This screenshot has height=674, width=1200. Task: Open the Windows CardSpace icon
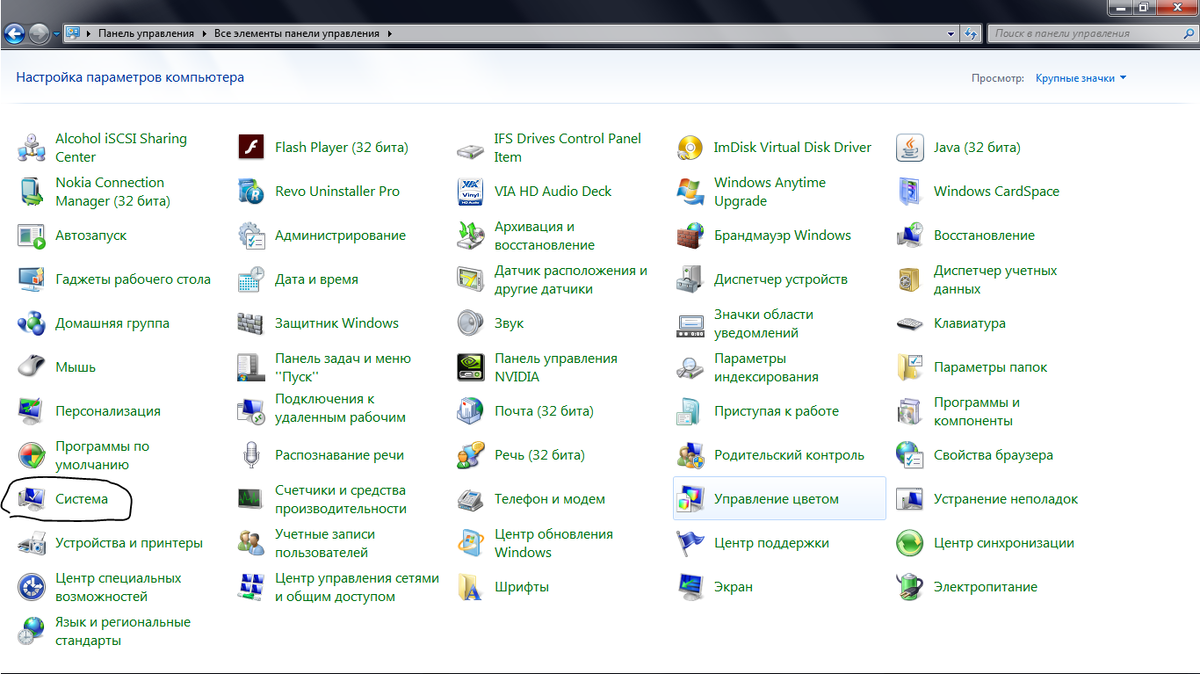tap(910, 191)
